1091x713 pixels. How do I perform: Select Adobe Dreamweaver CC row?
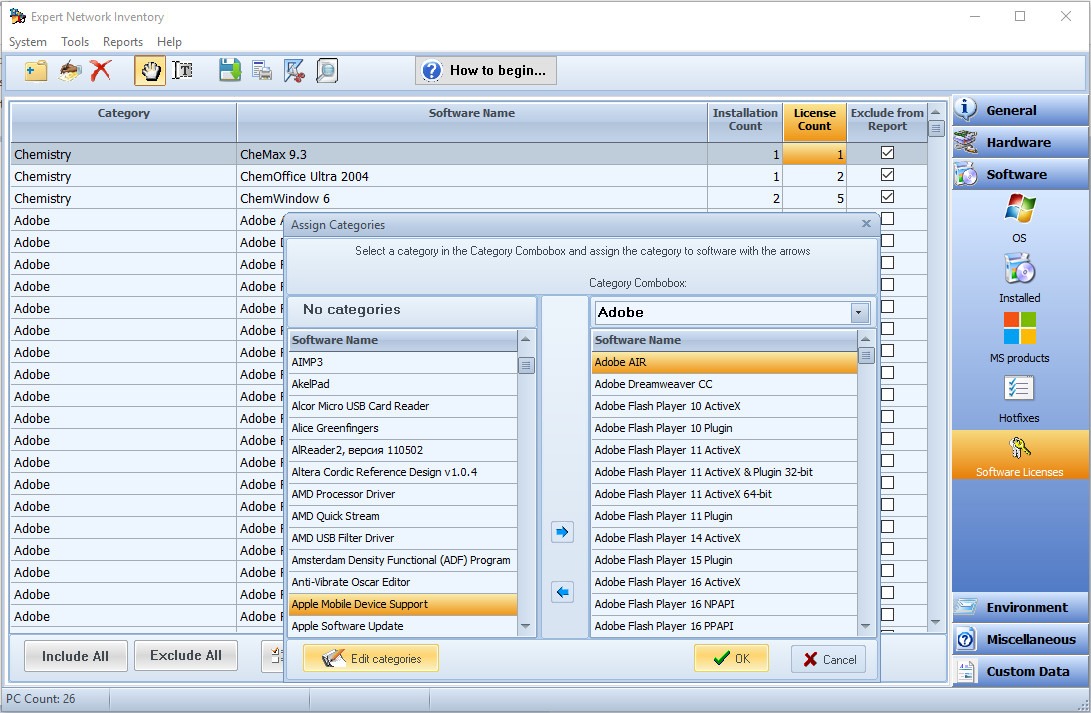(724, 384)
